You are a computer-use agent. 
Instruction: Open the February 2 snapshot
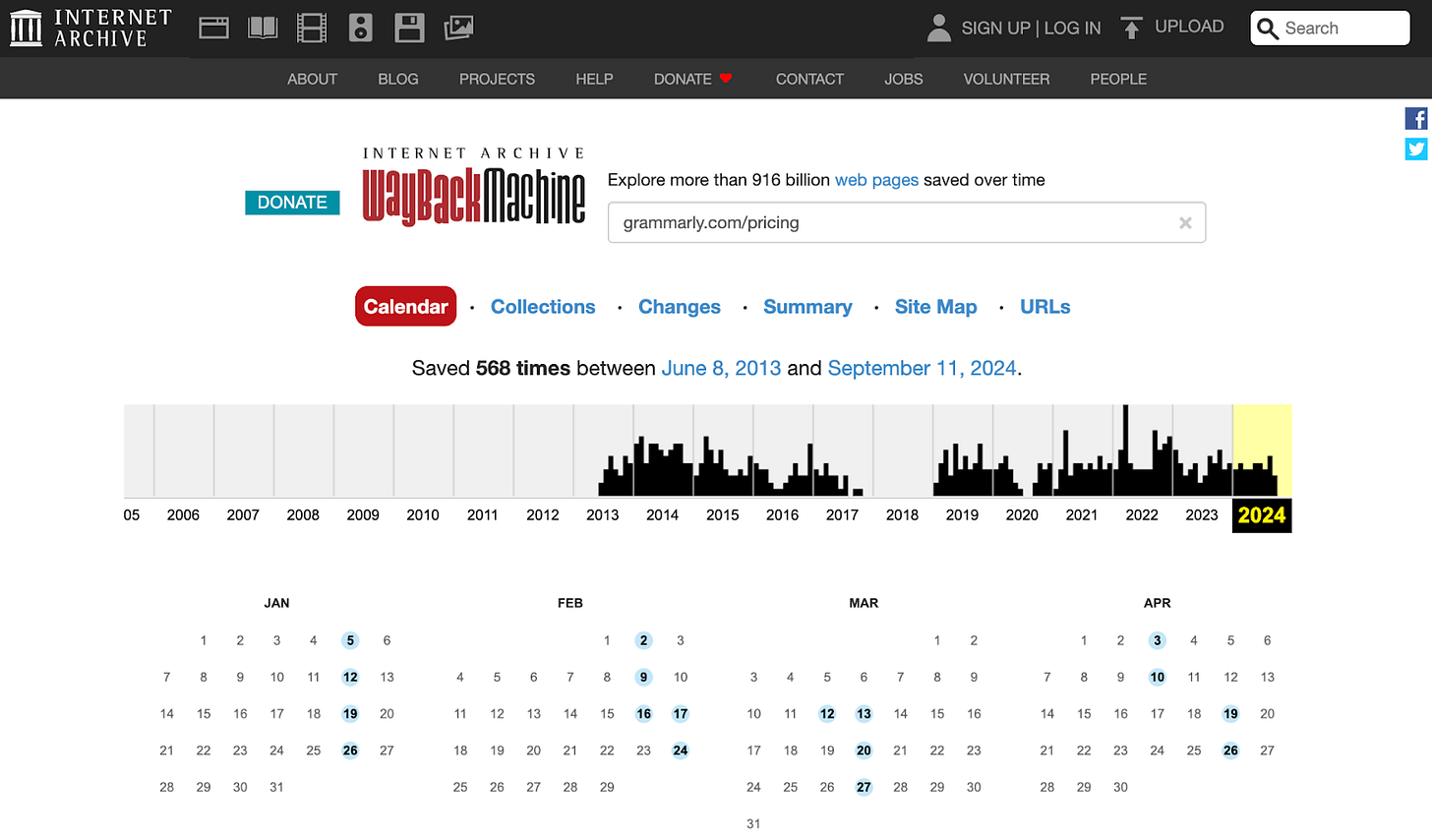click(x=643, y=640)
